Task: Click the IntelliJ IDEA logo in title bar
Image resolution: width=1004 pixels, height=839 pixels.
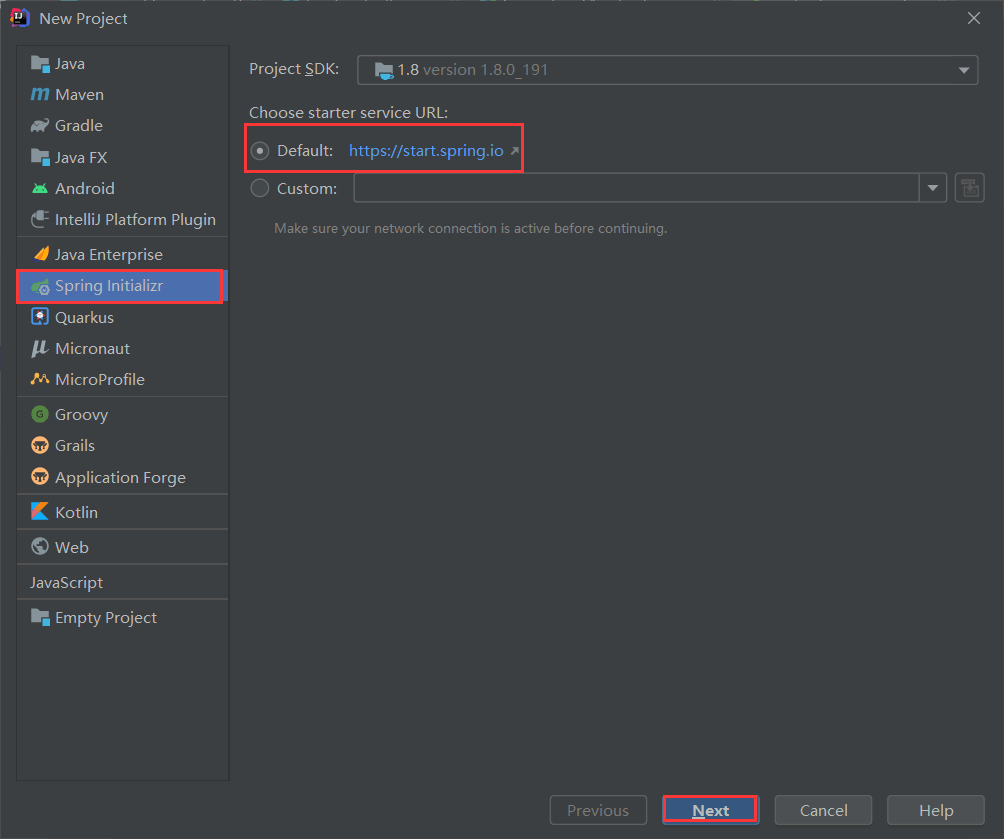Action: (20, 18)
